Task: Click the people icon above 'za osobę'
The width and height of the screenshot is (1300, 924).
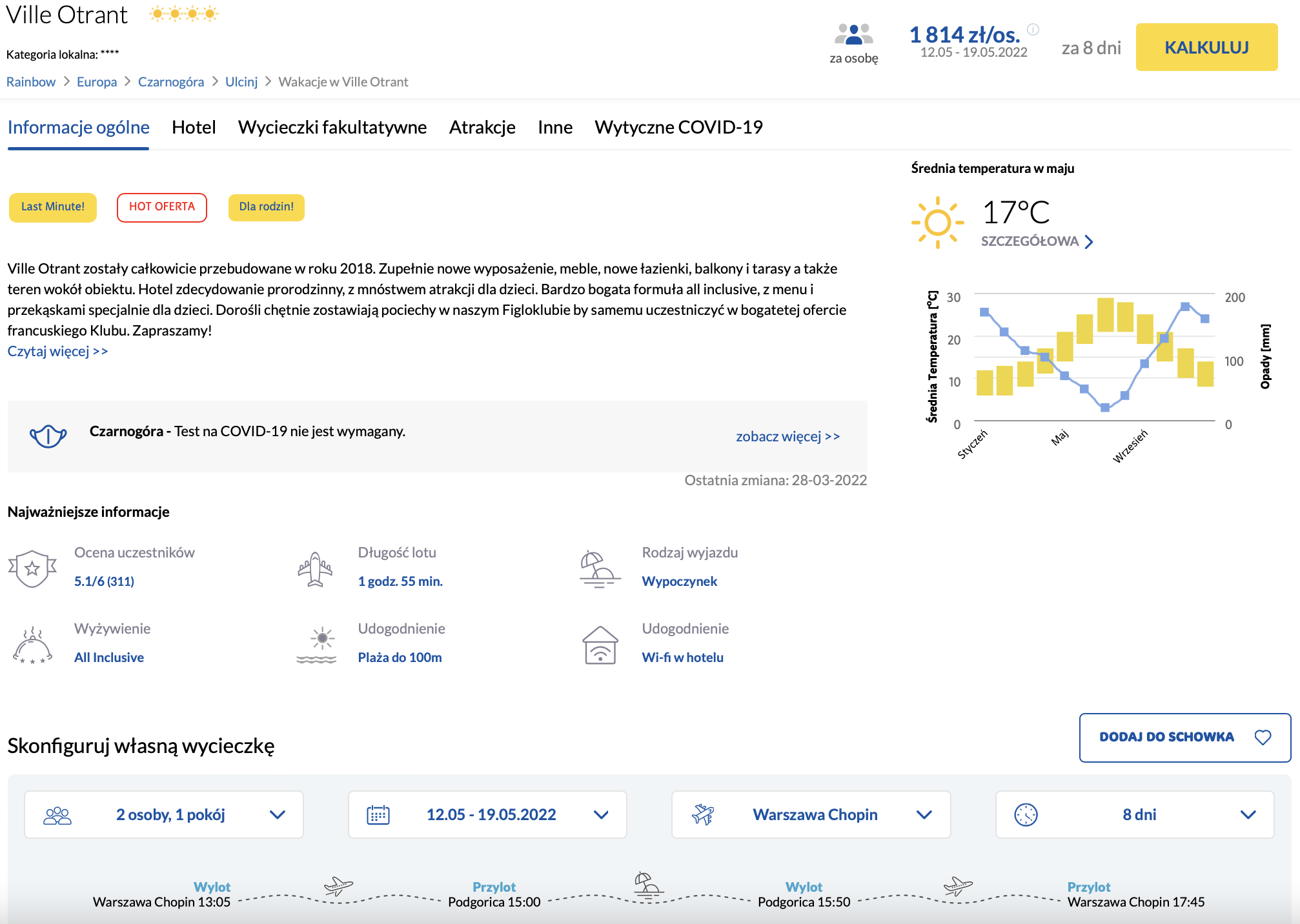Action: point(853,34)
